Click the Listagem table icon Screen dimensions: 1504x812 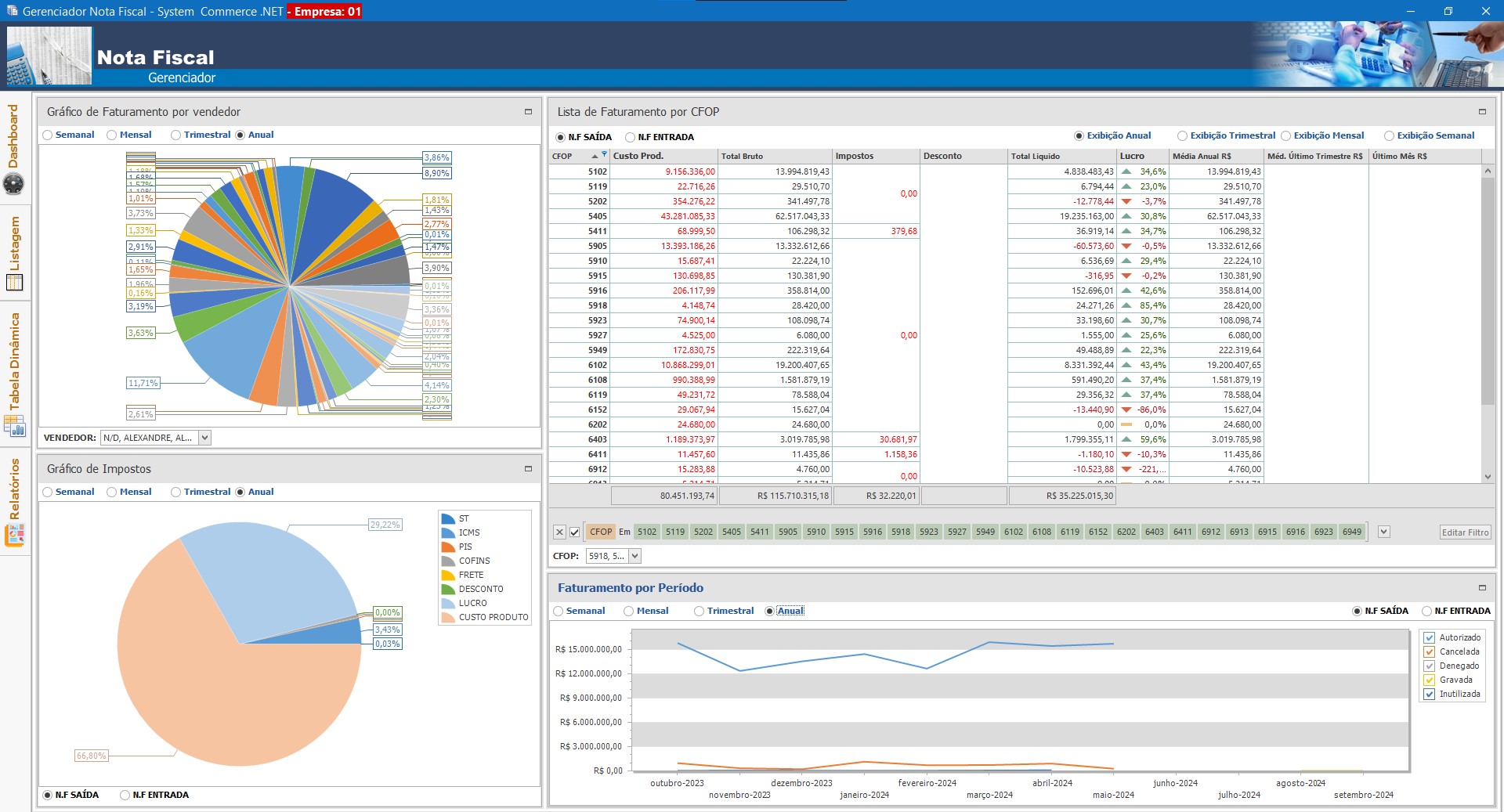point(14,283)
